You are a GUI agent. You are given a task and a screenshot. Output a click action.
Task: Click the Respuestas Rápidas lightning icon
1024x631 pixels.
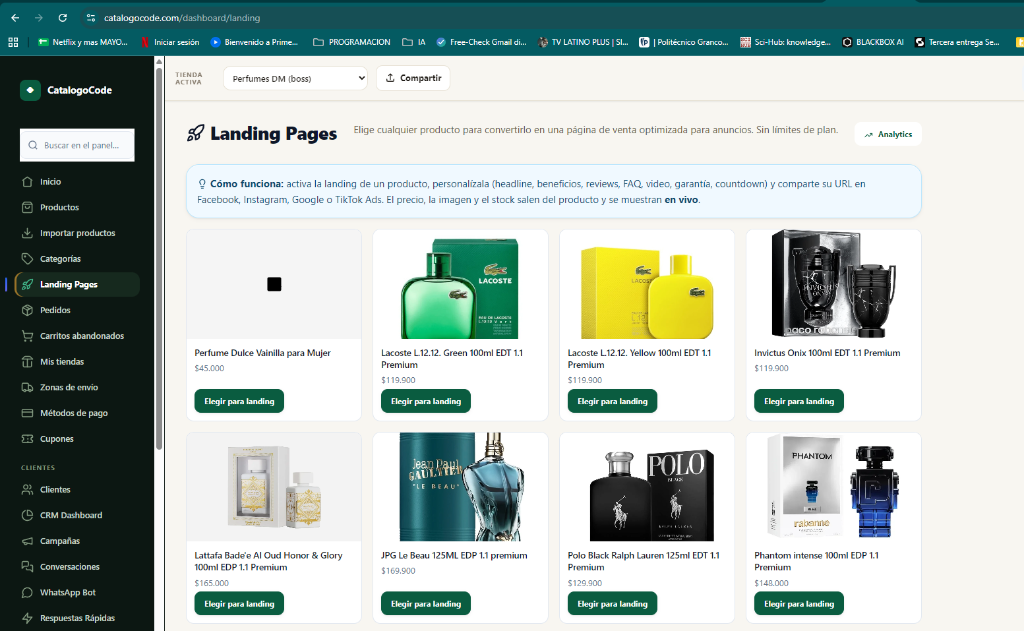pos(27,618)
